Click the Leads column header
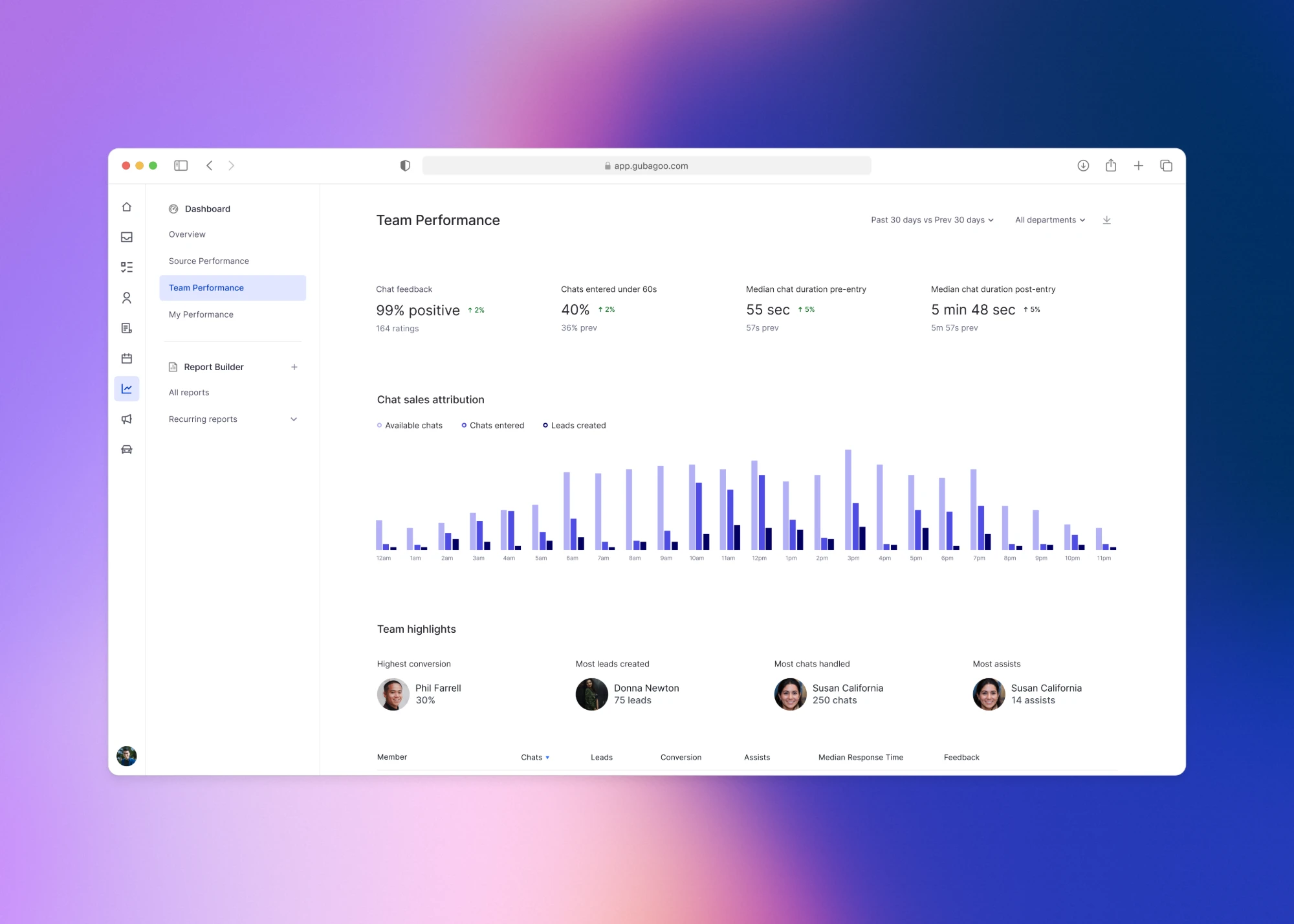Screen dimensions: 1294x924 click(x=602, y=757)
